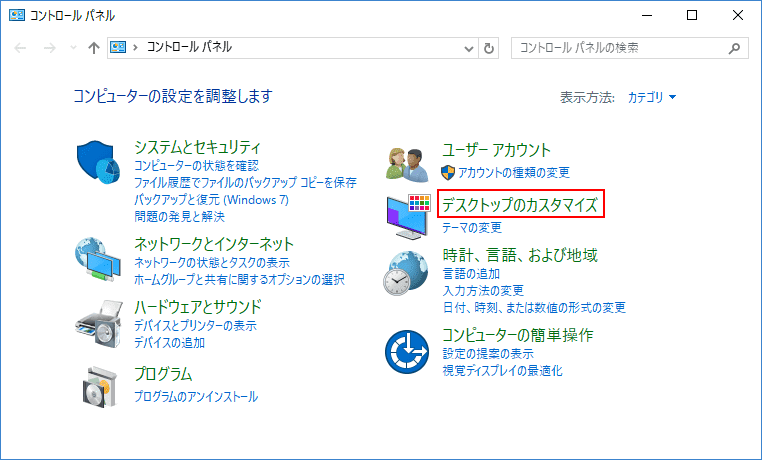This screenshot has width=762, height=460.
Task: Click the search magnifier icon
Action: click(735, 48)
